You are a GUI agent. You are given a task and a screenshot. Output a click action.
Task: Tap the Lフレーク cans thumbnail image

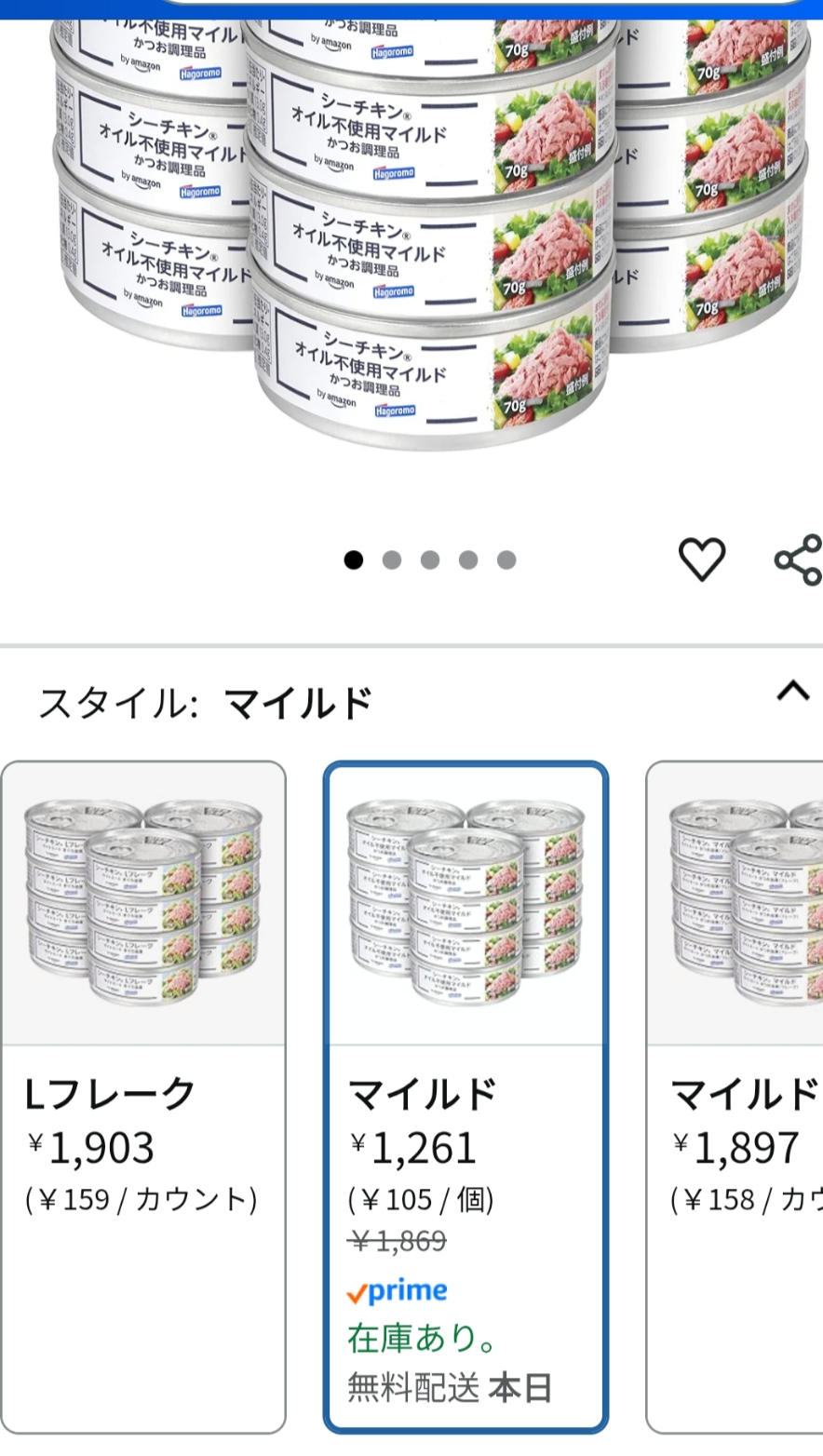click(x=143, y=902)
